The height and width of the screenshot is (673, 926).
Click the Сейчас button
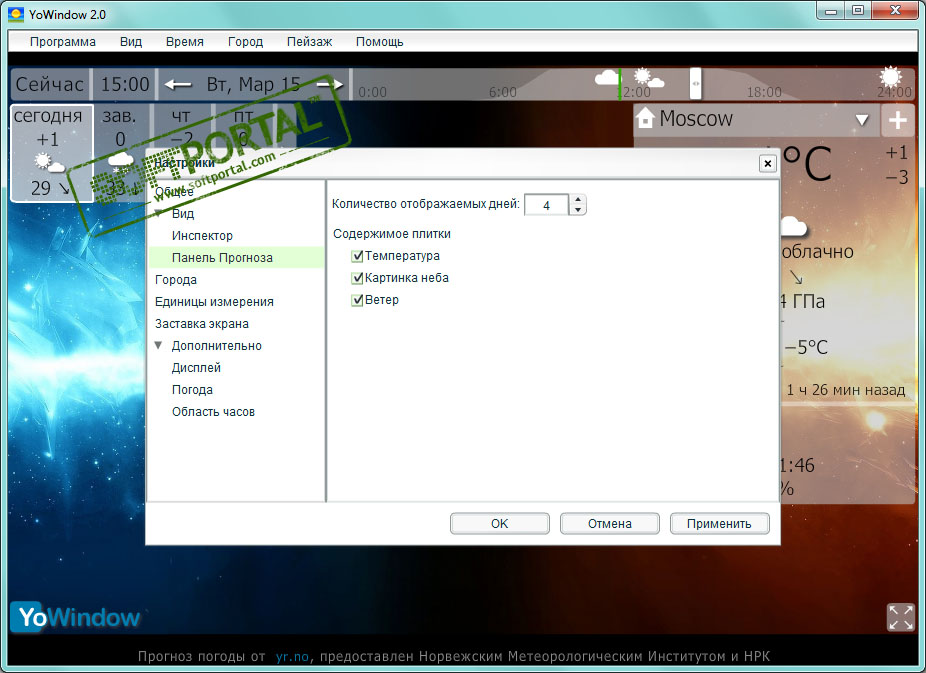point(50,84)
